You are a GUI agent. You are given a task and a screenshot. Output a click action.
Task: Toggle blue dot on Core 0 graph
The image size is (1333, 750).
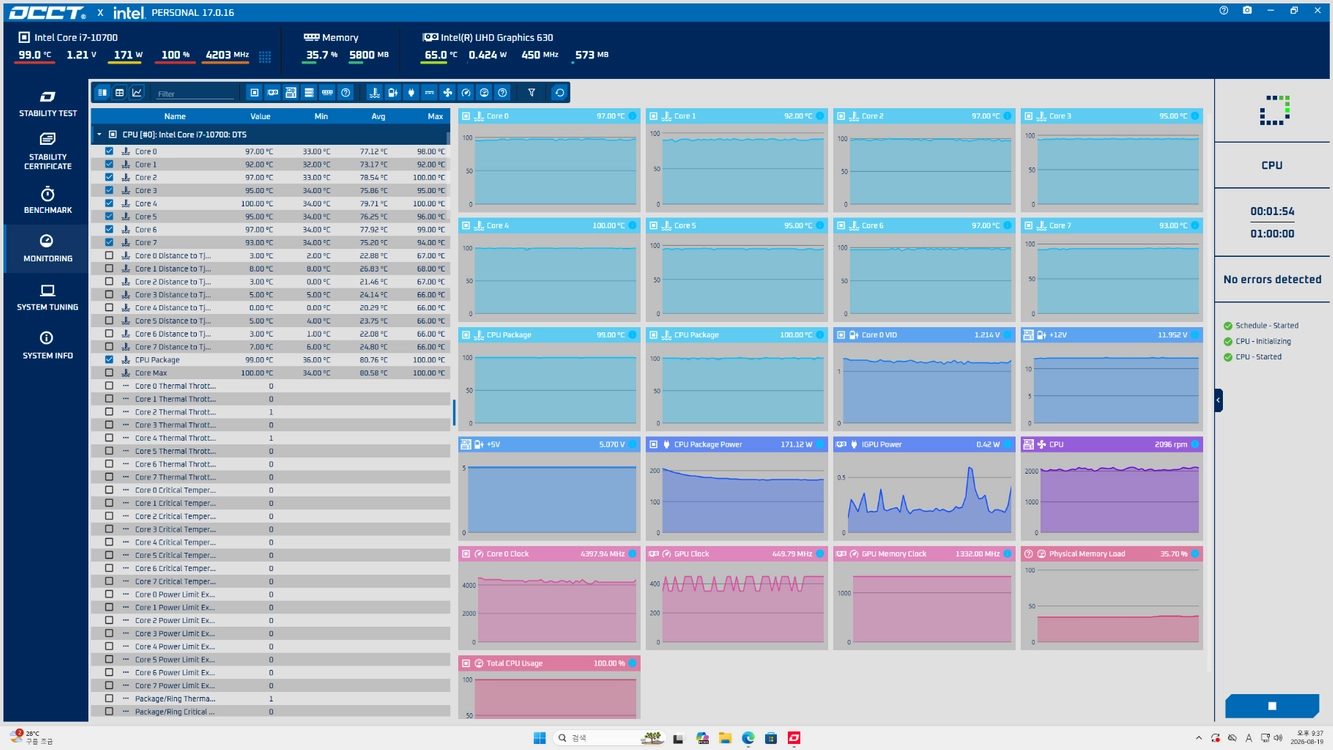pos(632,116)
